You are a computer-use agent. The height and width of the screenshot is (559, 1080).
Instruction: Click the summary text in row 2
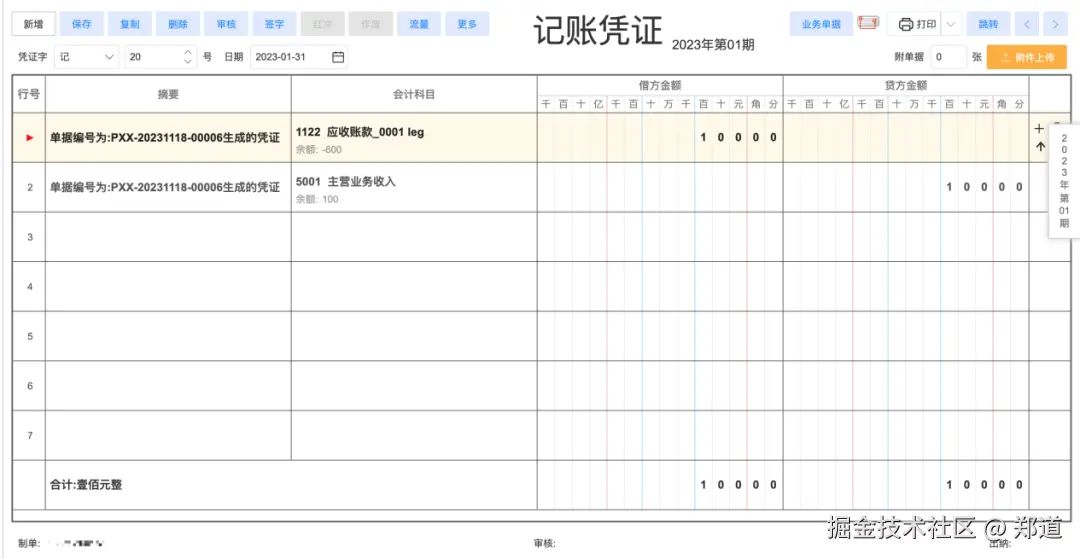click(165, 187)
